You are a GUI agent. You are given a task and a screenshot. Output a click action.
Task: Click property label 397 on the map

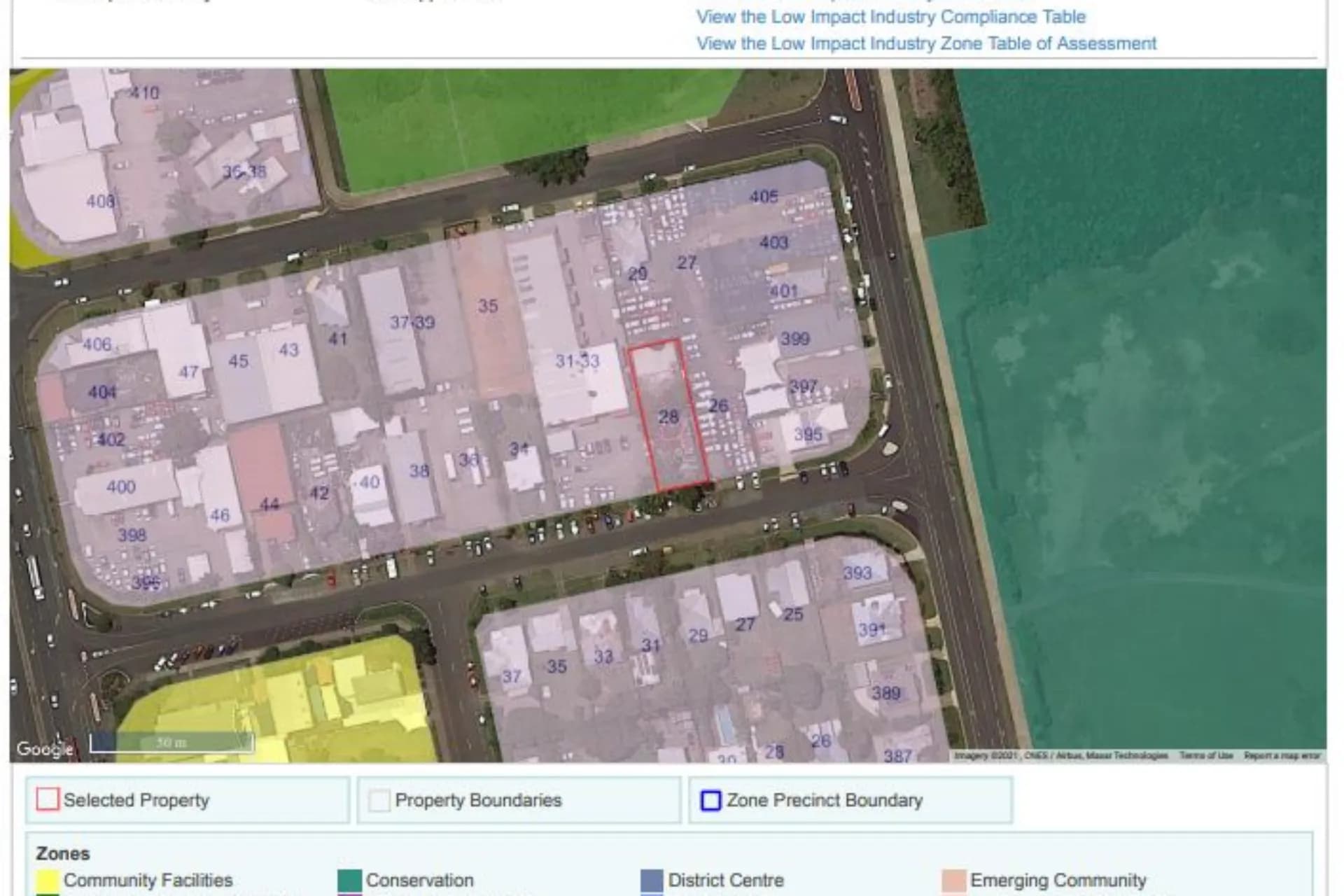click(x=803, y=386)
